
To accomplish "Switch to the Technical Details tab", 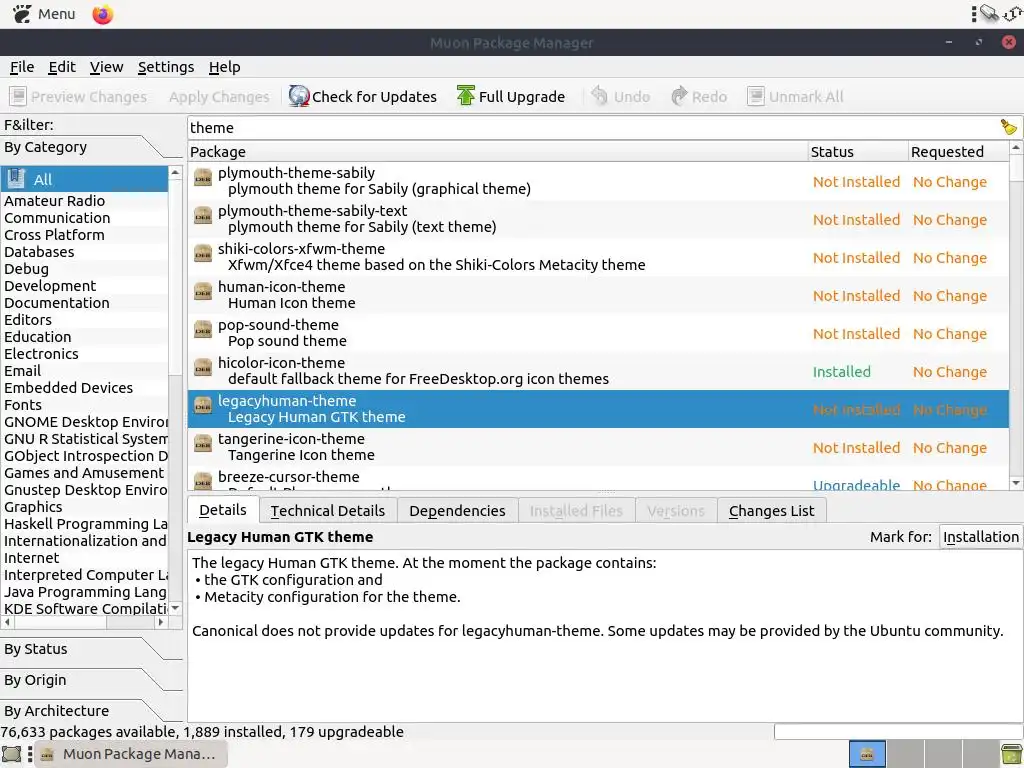I will [328, 511].
